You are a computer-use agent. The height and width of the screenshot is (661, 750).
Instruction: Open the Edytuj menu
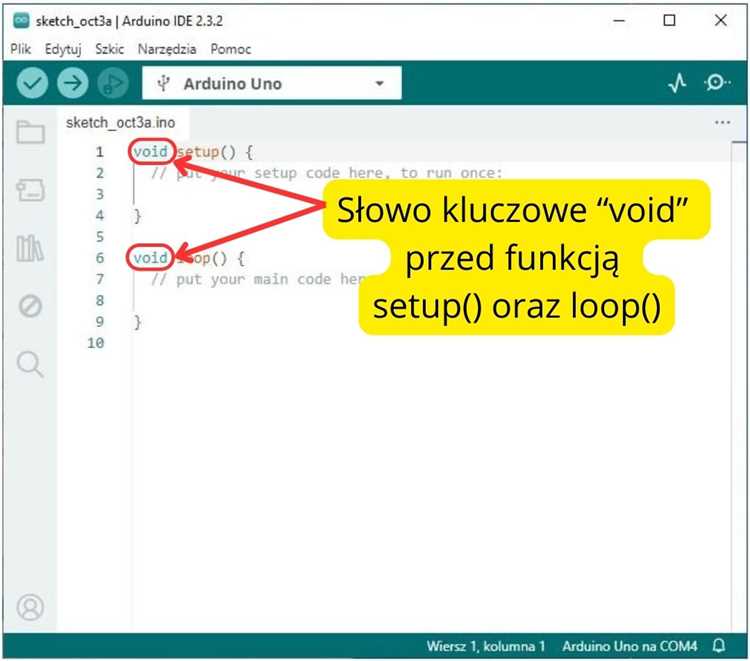click(x=63, y=49)
